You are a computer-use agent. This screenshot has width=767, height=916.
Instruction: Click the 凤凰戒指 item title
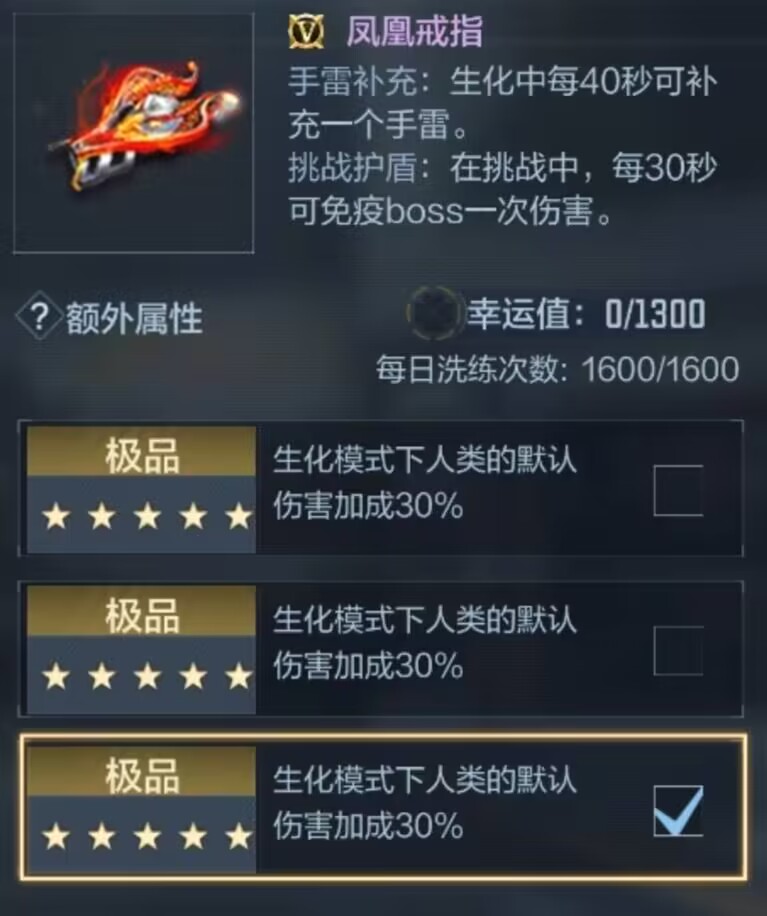tap(414, 32)
